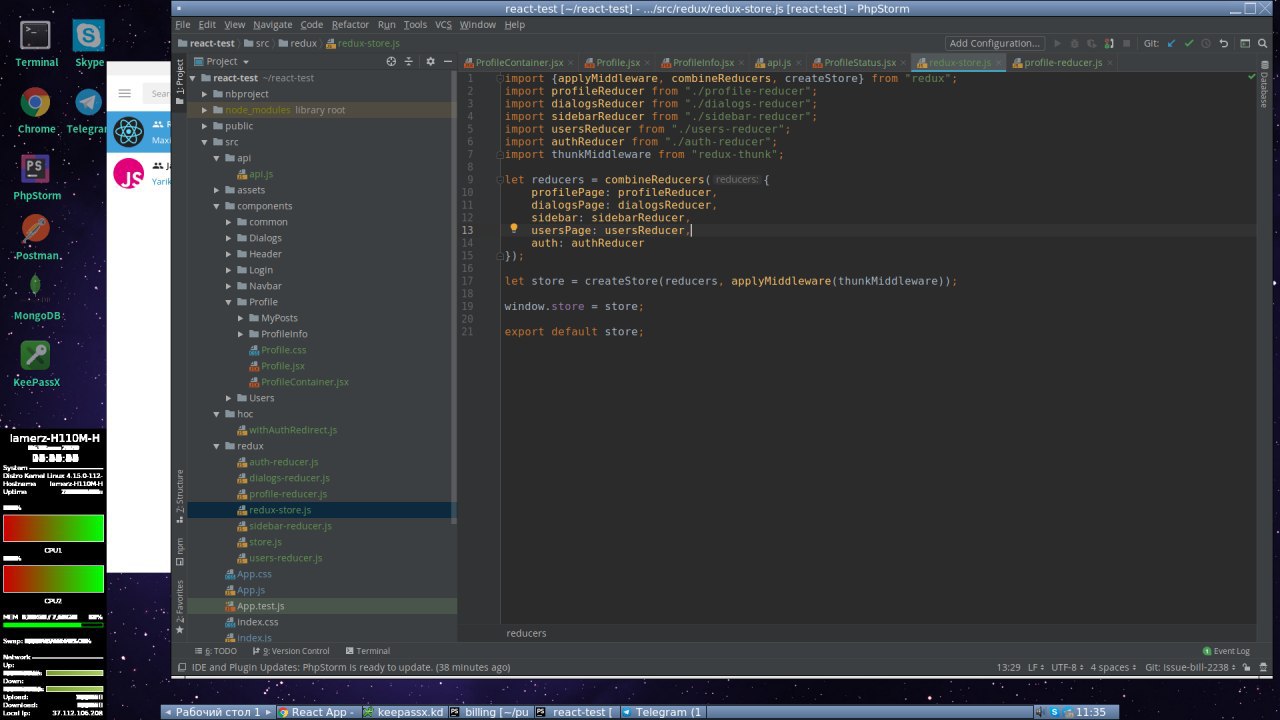Open users-reducer.js in the project tree

pyautogui.click(x=285, y=558)
